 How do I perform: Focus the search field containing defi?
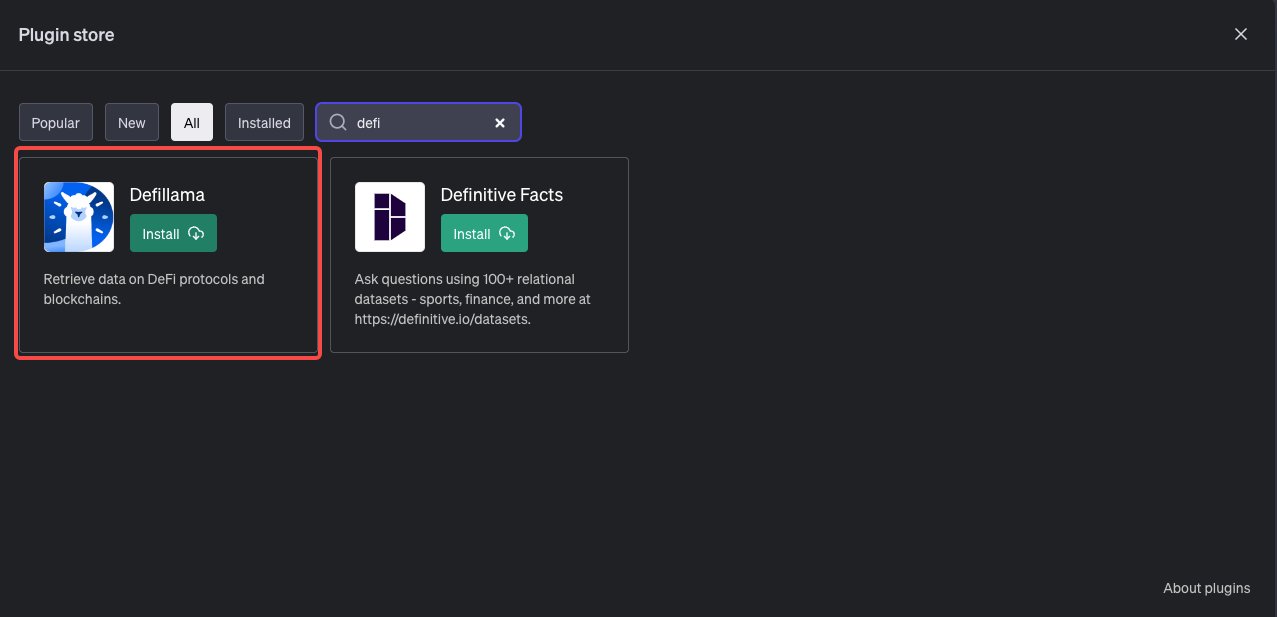point(418,122)
